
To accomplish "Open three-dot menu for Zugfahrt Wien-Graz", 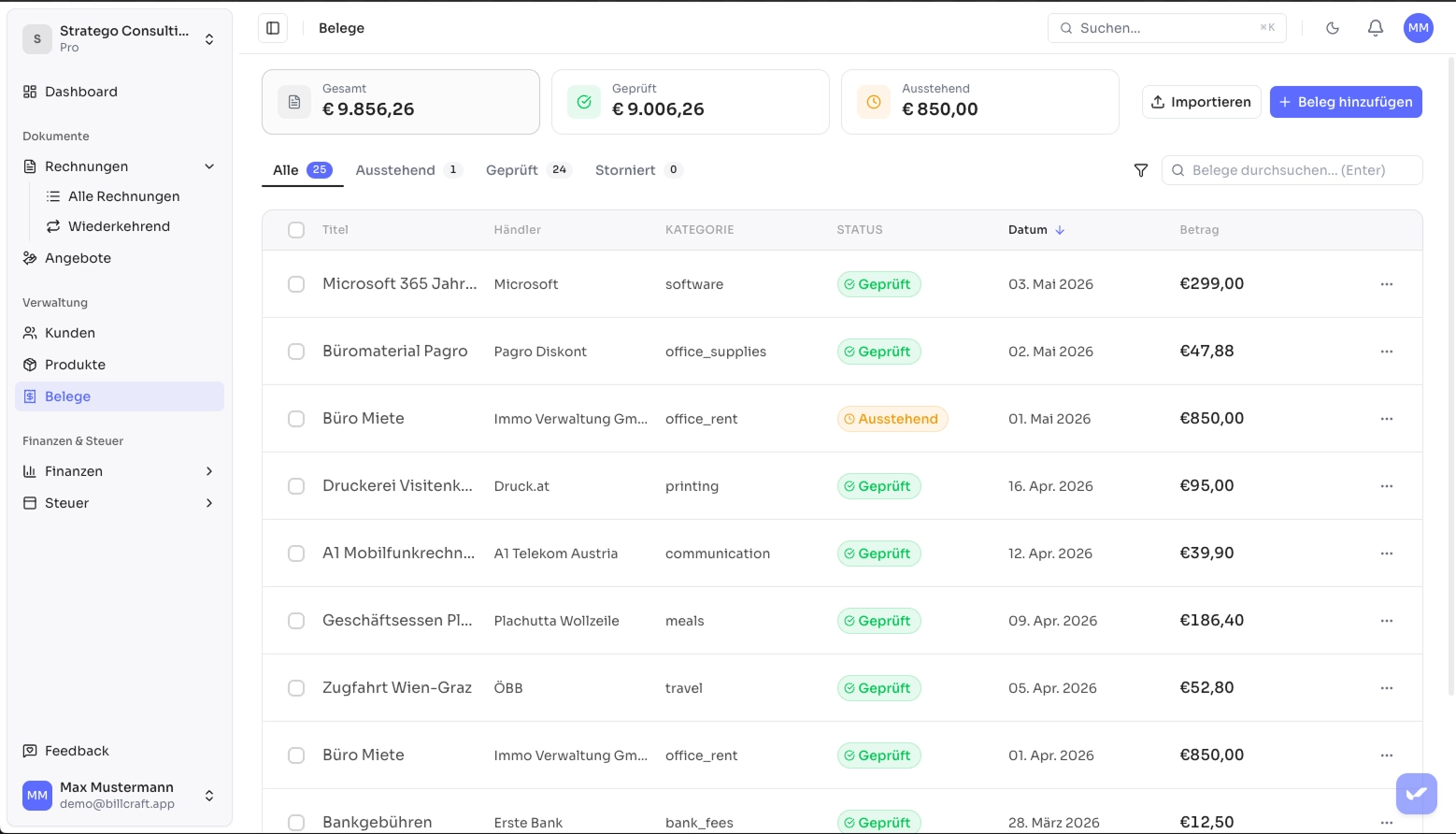I will coord(1387,688).
